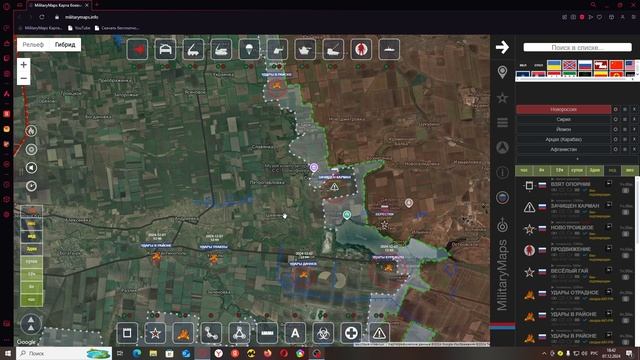
Task: Switch map to Рельеф view
Action: (x=33, y=44)
